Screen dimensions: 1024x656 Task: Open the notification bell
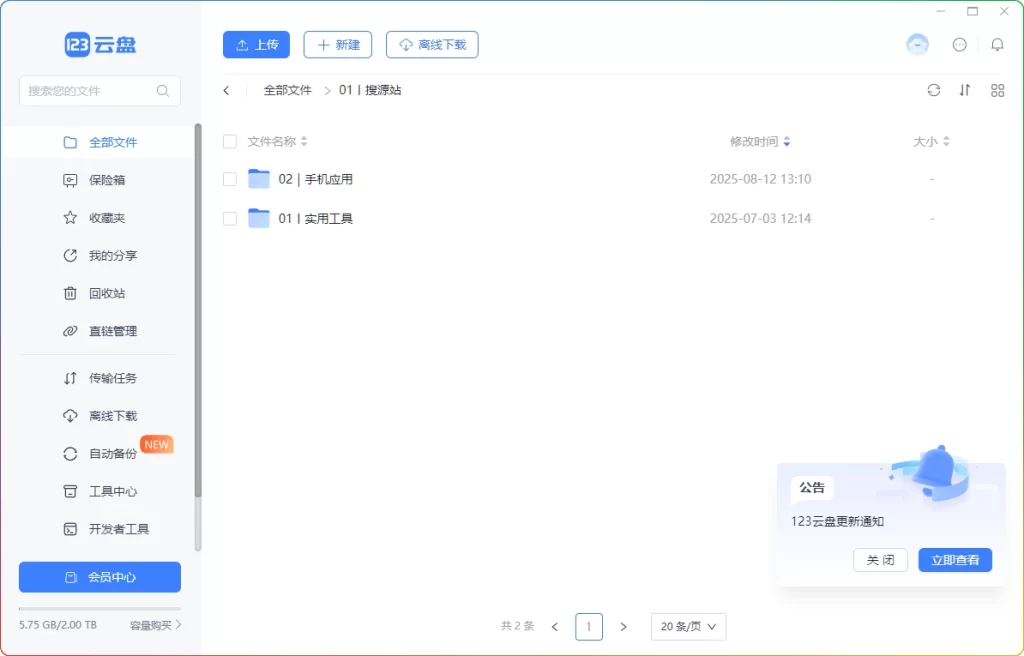(997, 45)
